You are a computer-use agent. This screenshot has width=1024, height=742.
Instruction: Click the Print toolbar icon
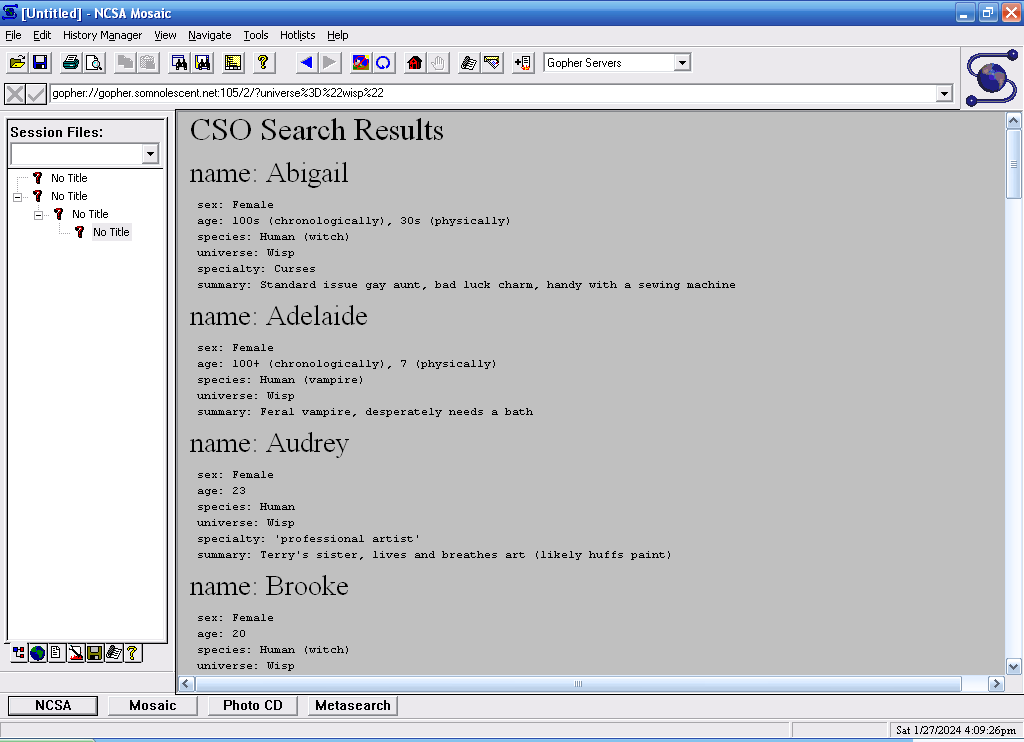pyautogui.click(x=71, y=63)
